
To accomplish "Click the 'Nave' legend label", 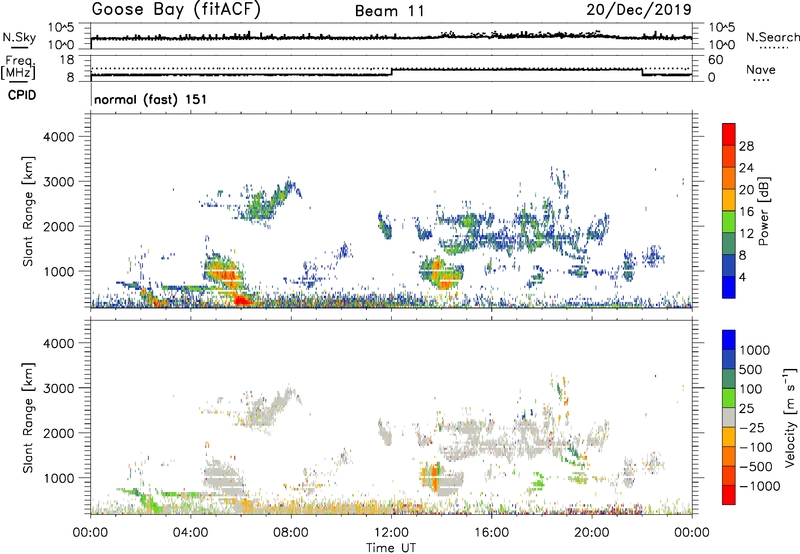I will [761, 70].
